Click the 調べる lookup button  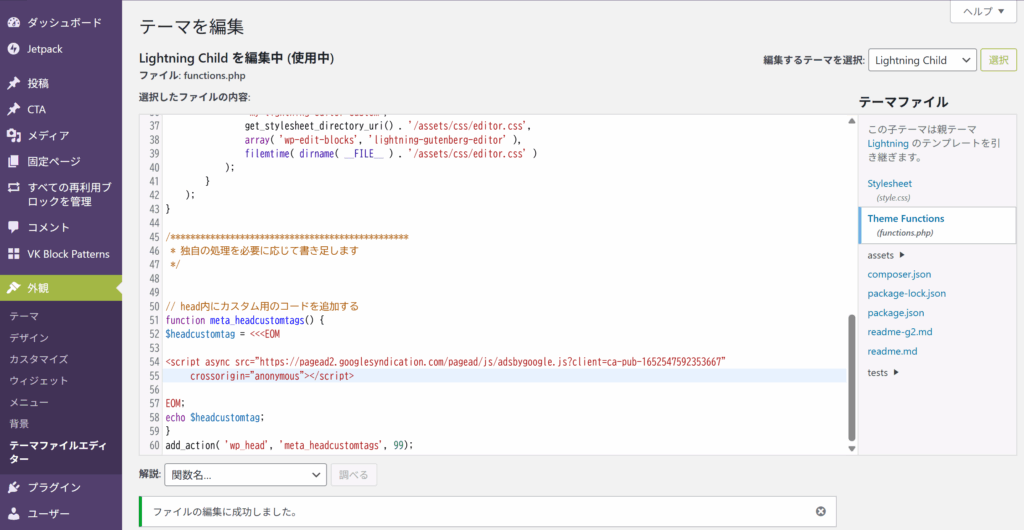[354, 475]
